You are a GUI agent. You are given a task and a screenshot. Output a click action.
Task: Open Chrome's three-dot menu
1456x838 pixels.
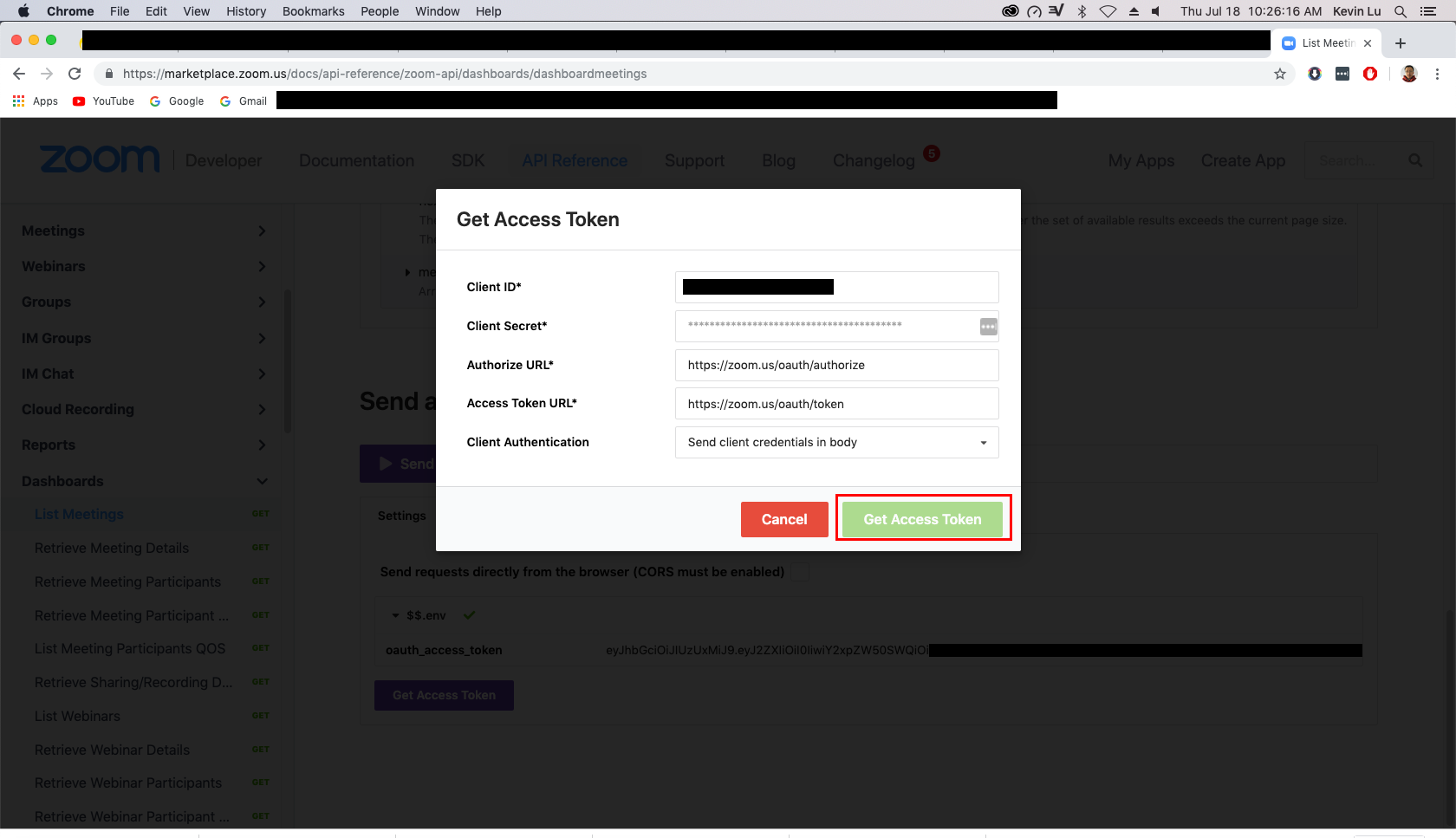pyautogui.click(x=1437, y=74)
